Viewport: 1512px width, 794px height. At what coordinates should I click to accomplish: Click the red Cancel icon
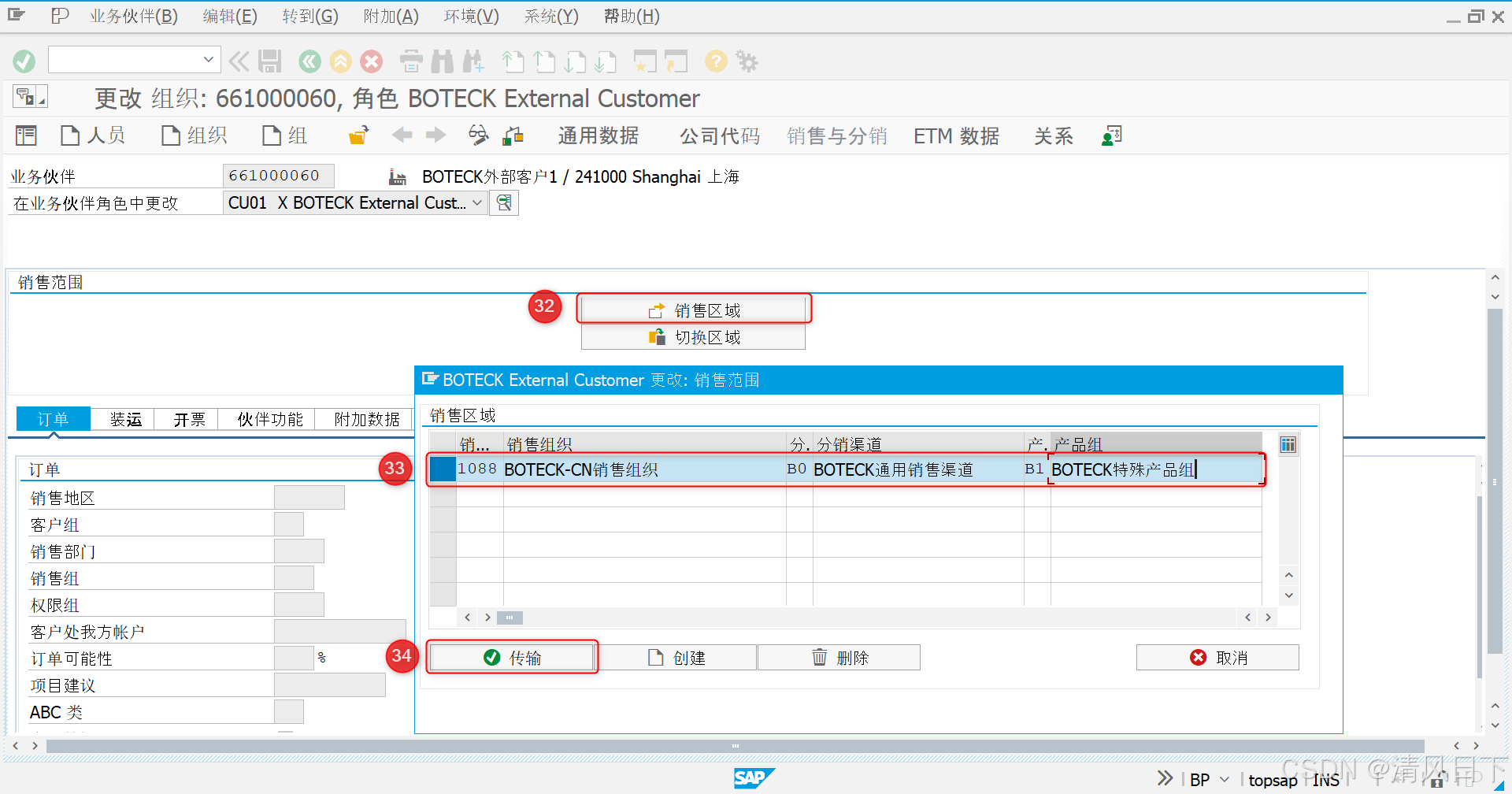pyautogui.click(x=371, y=61)
